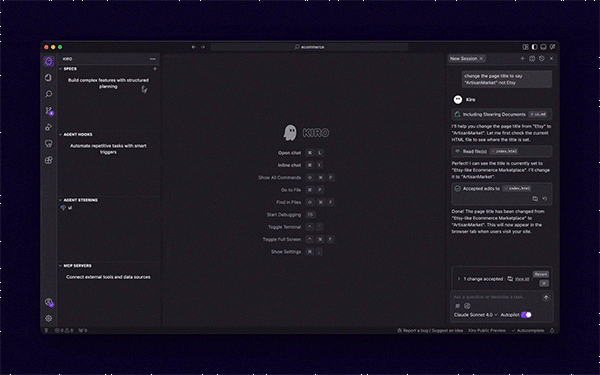Open Kiro panel more actions menu
This screenshot has height=375, width=600.
pyautogui.click(x=153, y=59)
